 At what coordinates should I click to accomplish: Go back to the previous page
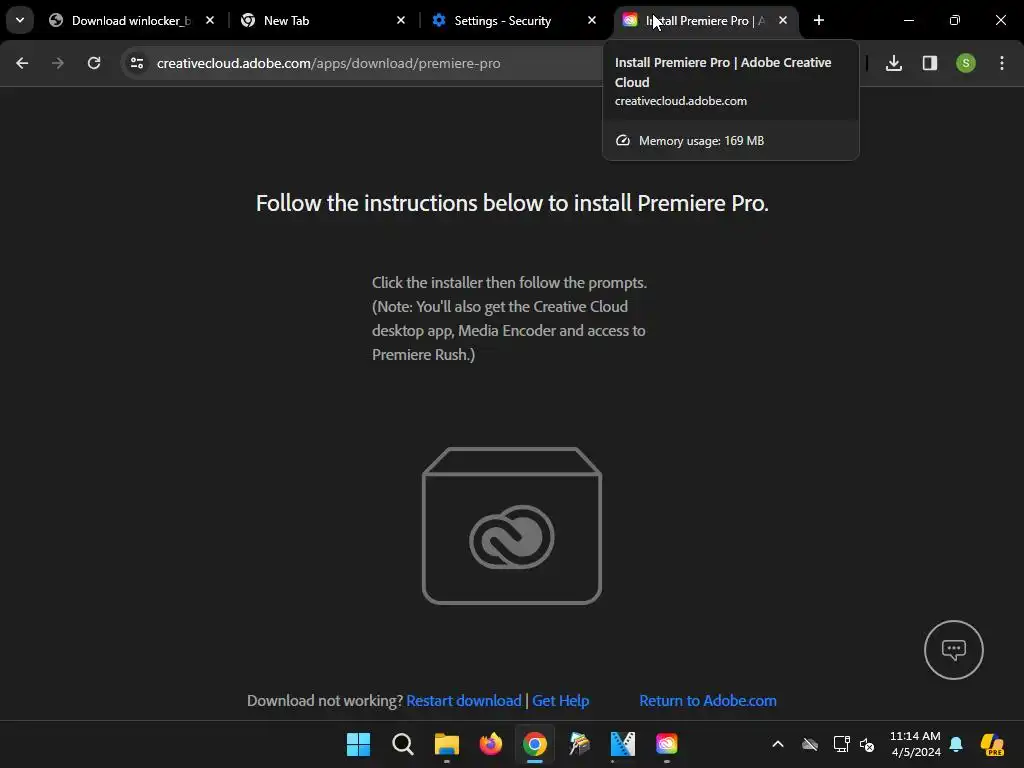(22, 63)
